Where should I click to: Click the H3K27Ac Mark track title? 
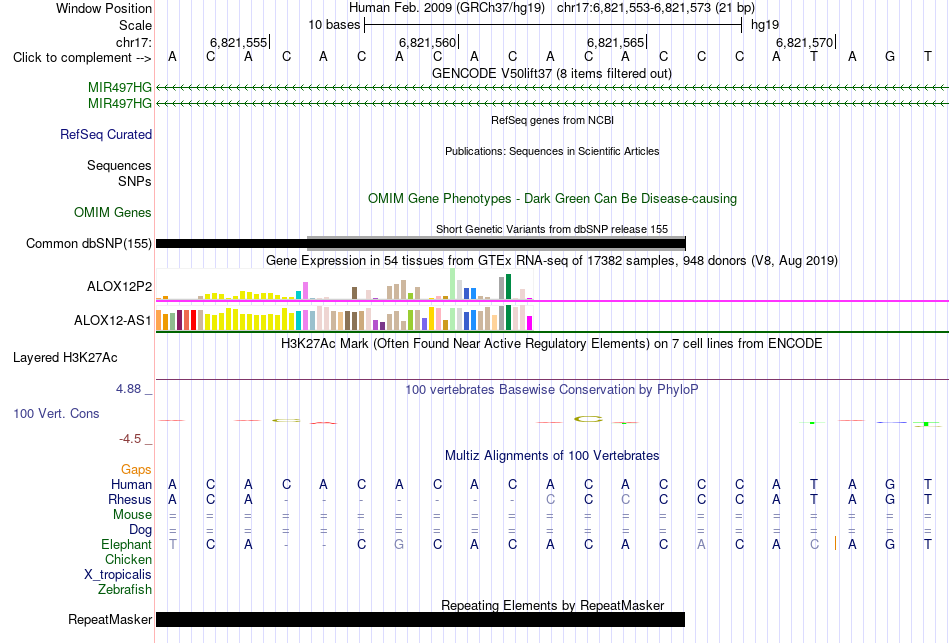(x=551, y=344)
